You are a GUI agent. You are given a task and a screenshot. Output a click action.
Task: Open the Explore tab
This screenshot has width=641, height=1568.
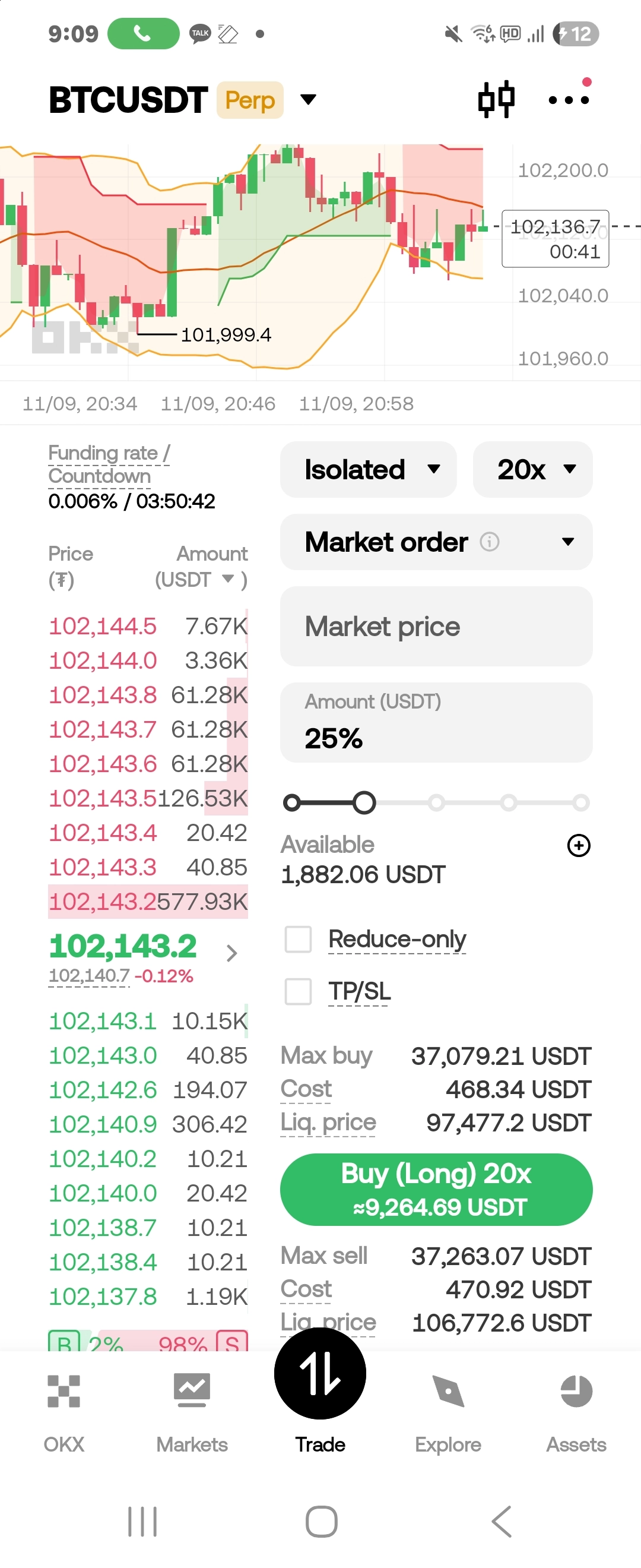(x=448, y=1392)
